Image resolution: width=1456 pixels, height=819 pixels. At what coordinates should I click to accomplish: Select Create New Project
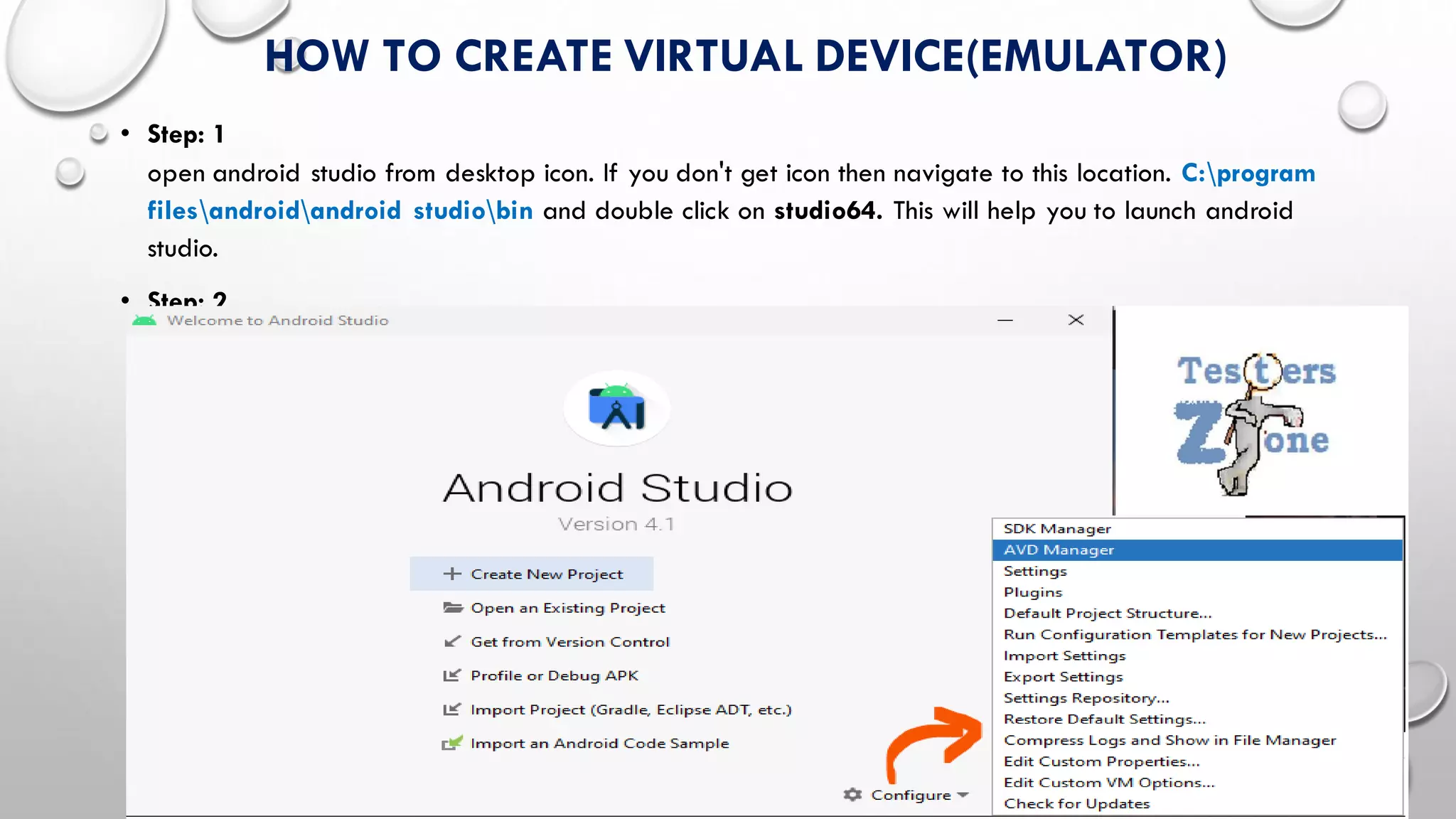(x=531, y=574)
